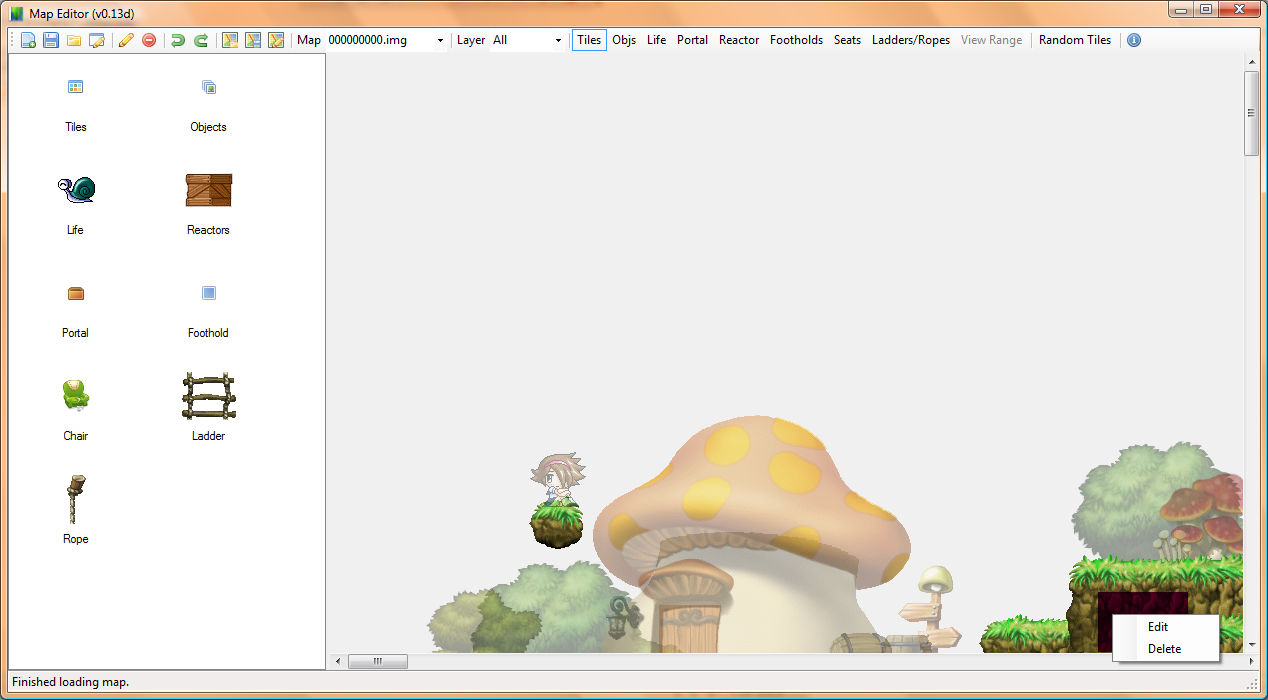Toggle Portal visibility in toolbar
Viewport: 1268px width, 700px height.
pos(692,40)
